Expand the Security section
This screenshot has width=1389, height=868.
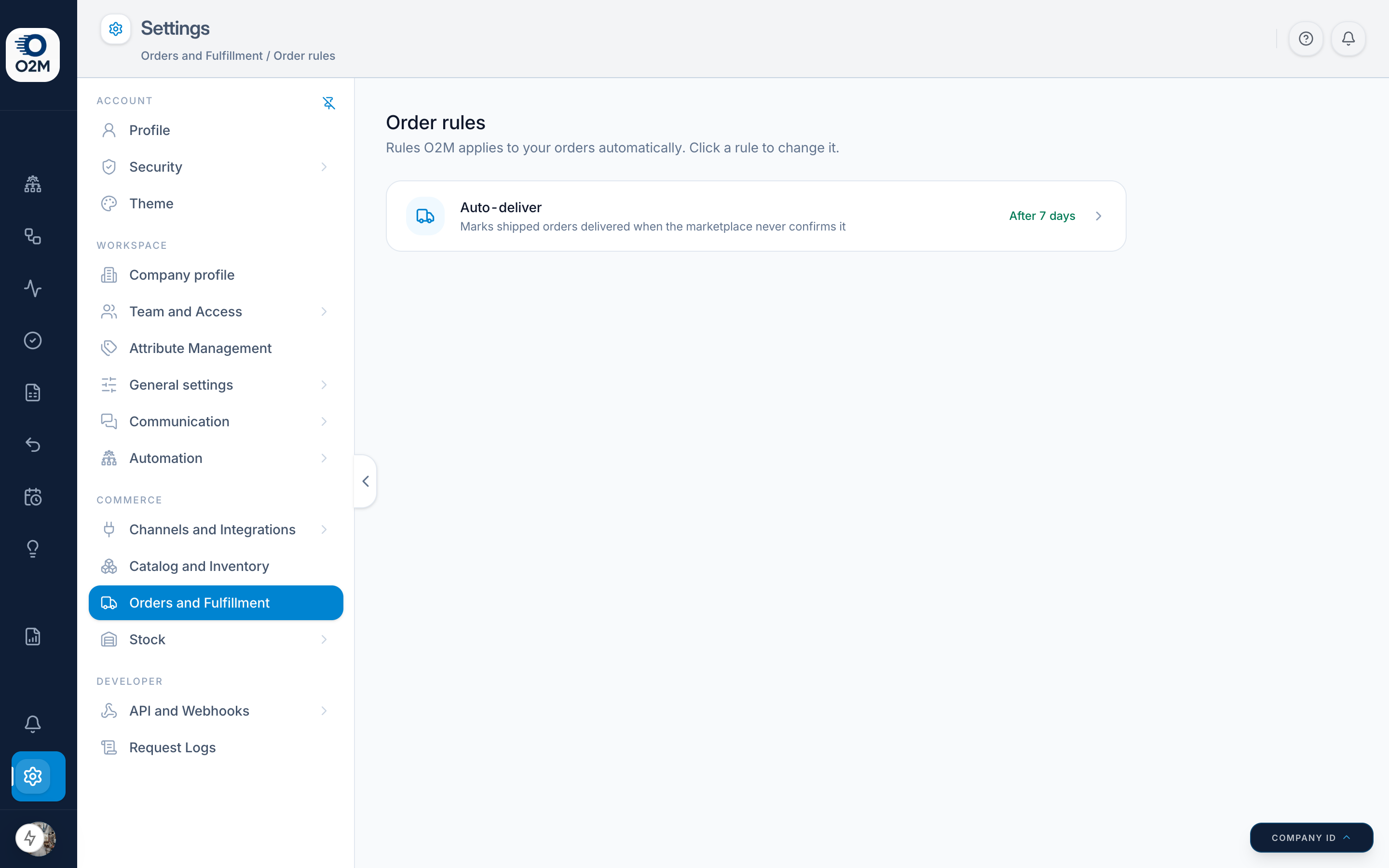click(216, 167)
